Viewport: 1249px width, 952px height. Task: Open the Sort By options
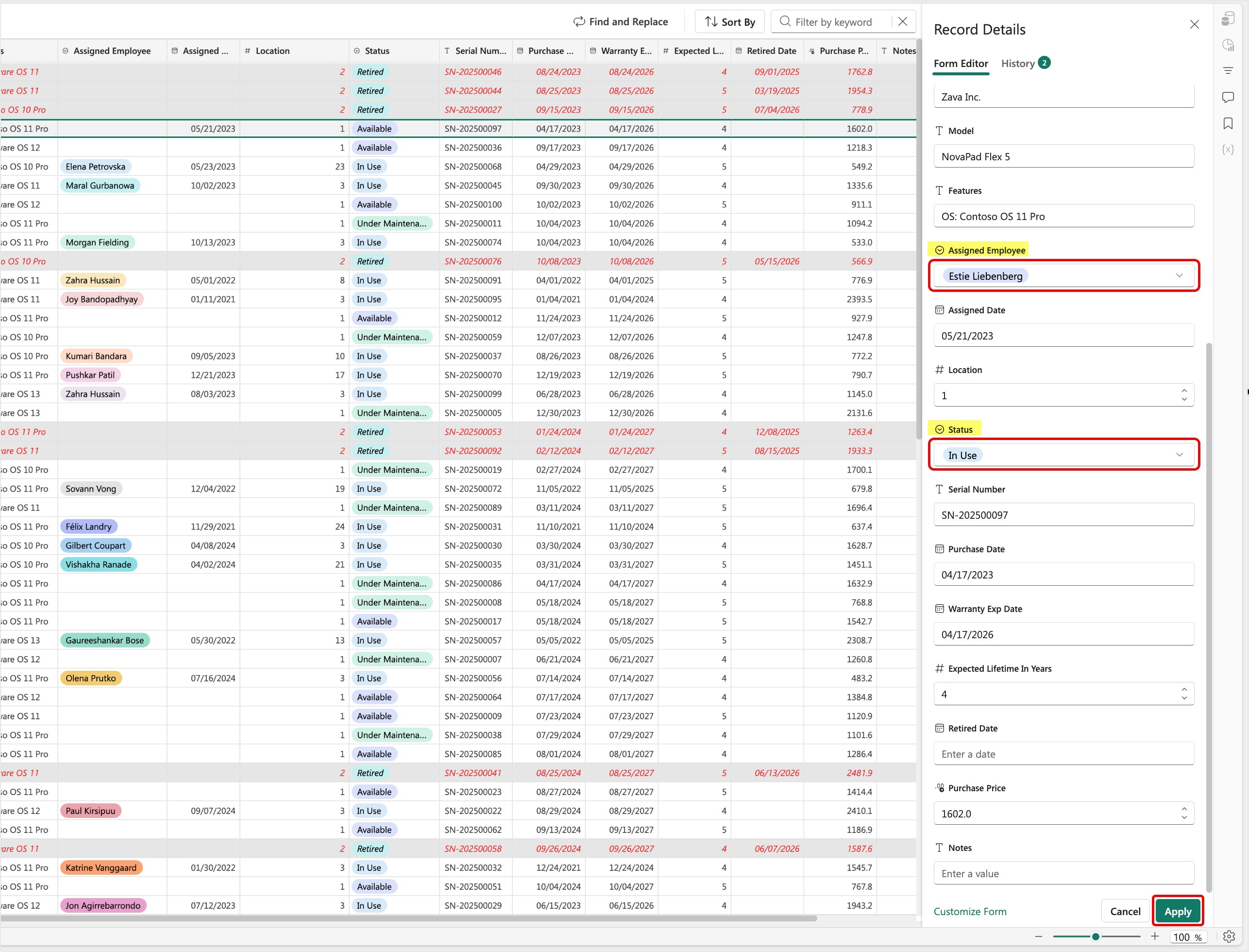pos(729,21)
